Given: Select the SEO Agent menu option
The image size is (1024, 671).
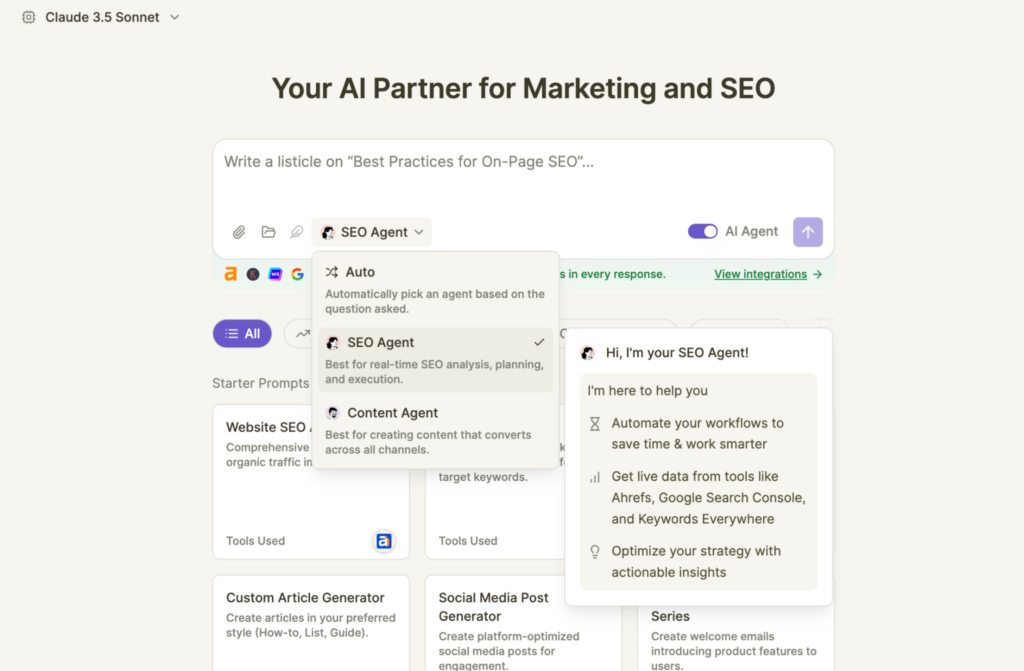Looking at the screenshot, I should [x=436, y=360].
